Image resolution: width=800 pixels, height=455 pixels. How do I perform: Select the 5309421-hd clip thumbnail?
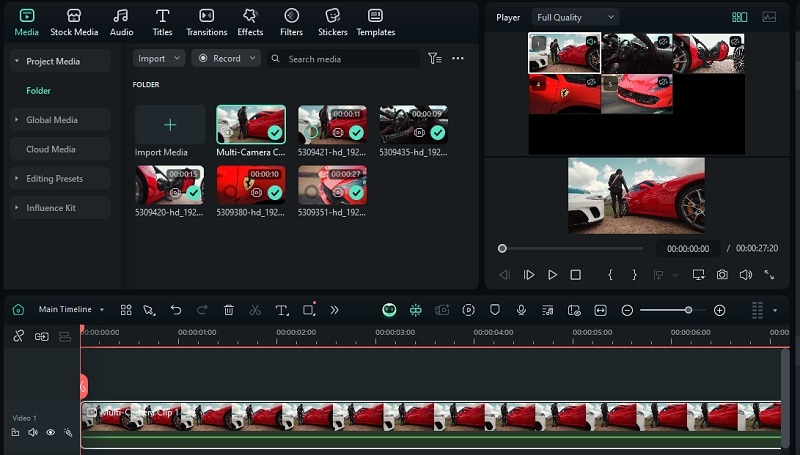(x=332, y=124)
